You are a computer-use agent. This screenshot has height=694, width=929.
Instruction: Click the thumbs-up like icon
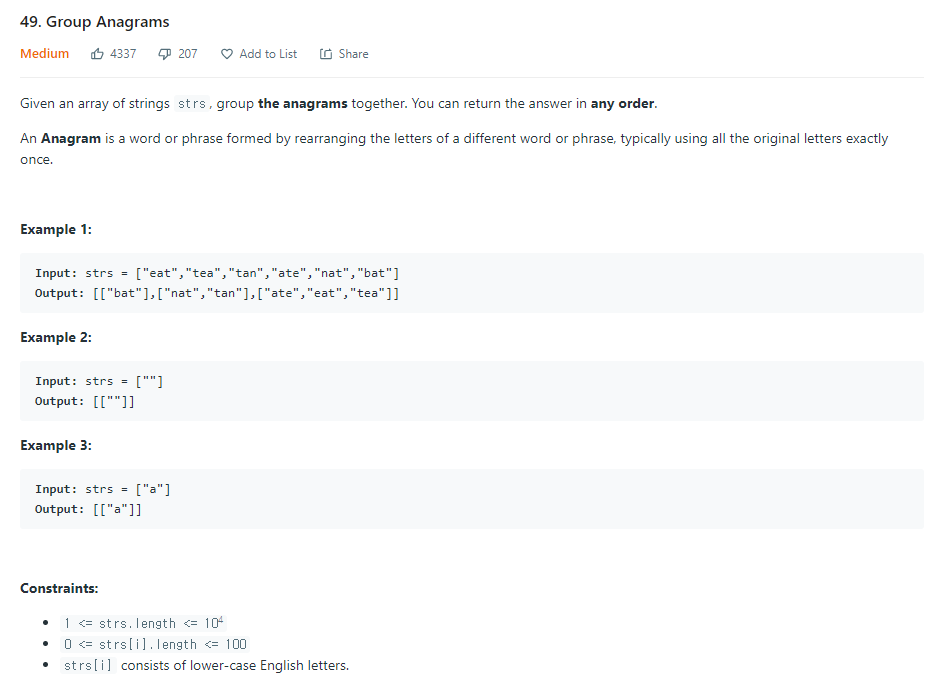pyautogui.click(x=97, y=54)
